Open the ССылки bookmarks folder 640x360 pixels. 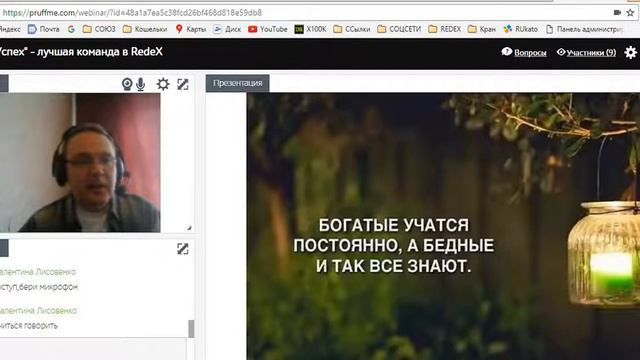pos(352,29)
